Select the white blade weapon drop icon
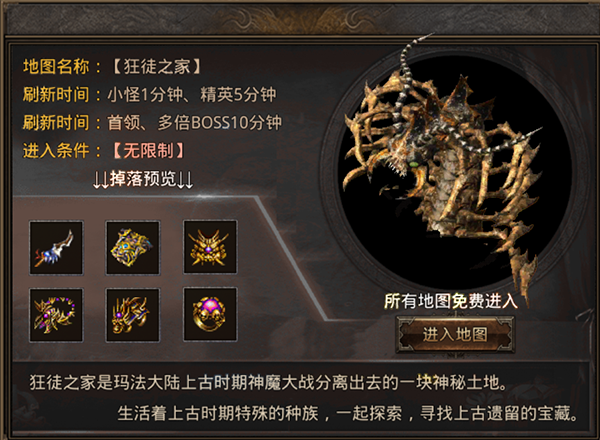 (56, 248)
